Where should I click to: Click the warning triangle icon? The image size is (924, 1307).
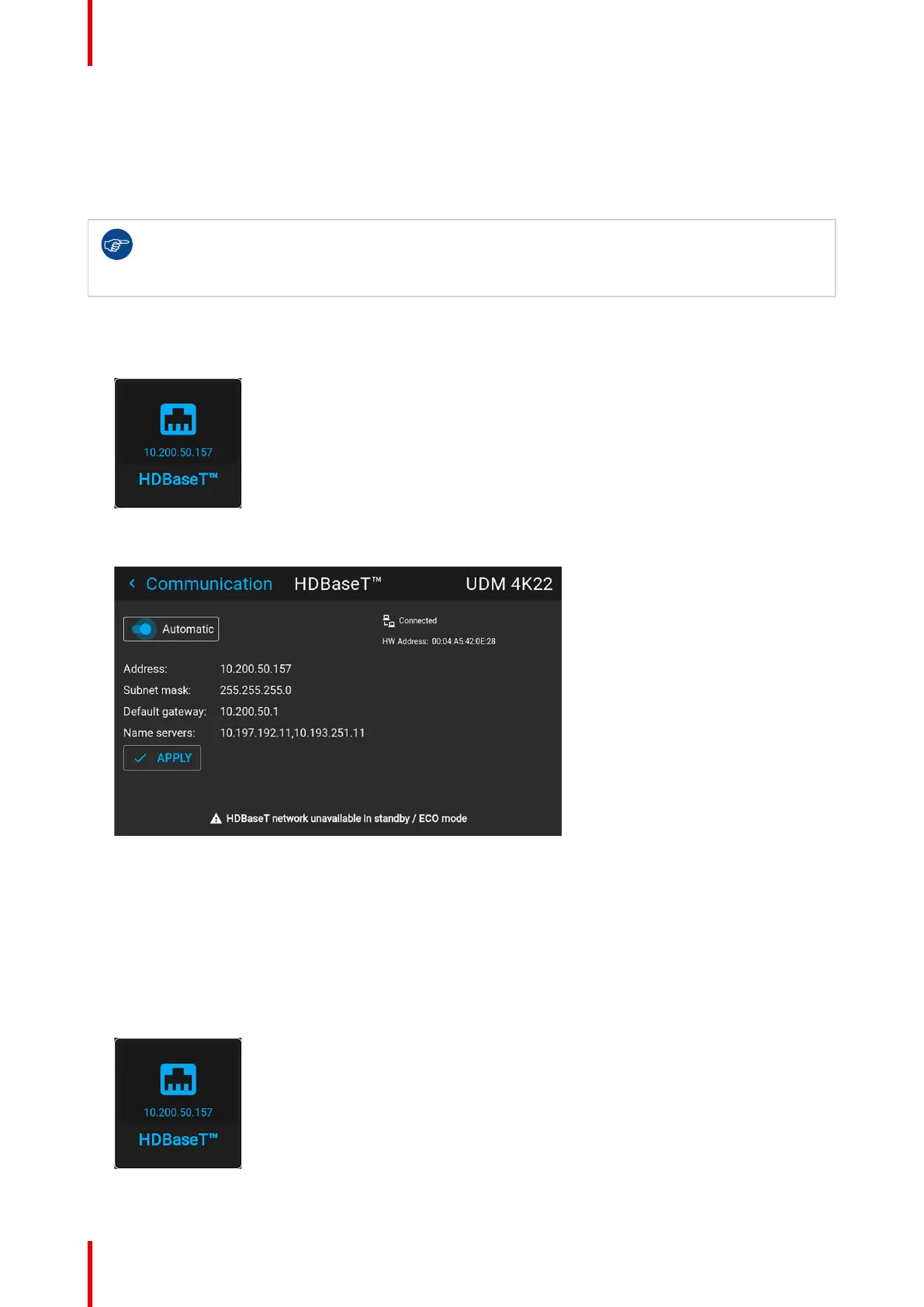[x=216, y=819]
